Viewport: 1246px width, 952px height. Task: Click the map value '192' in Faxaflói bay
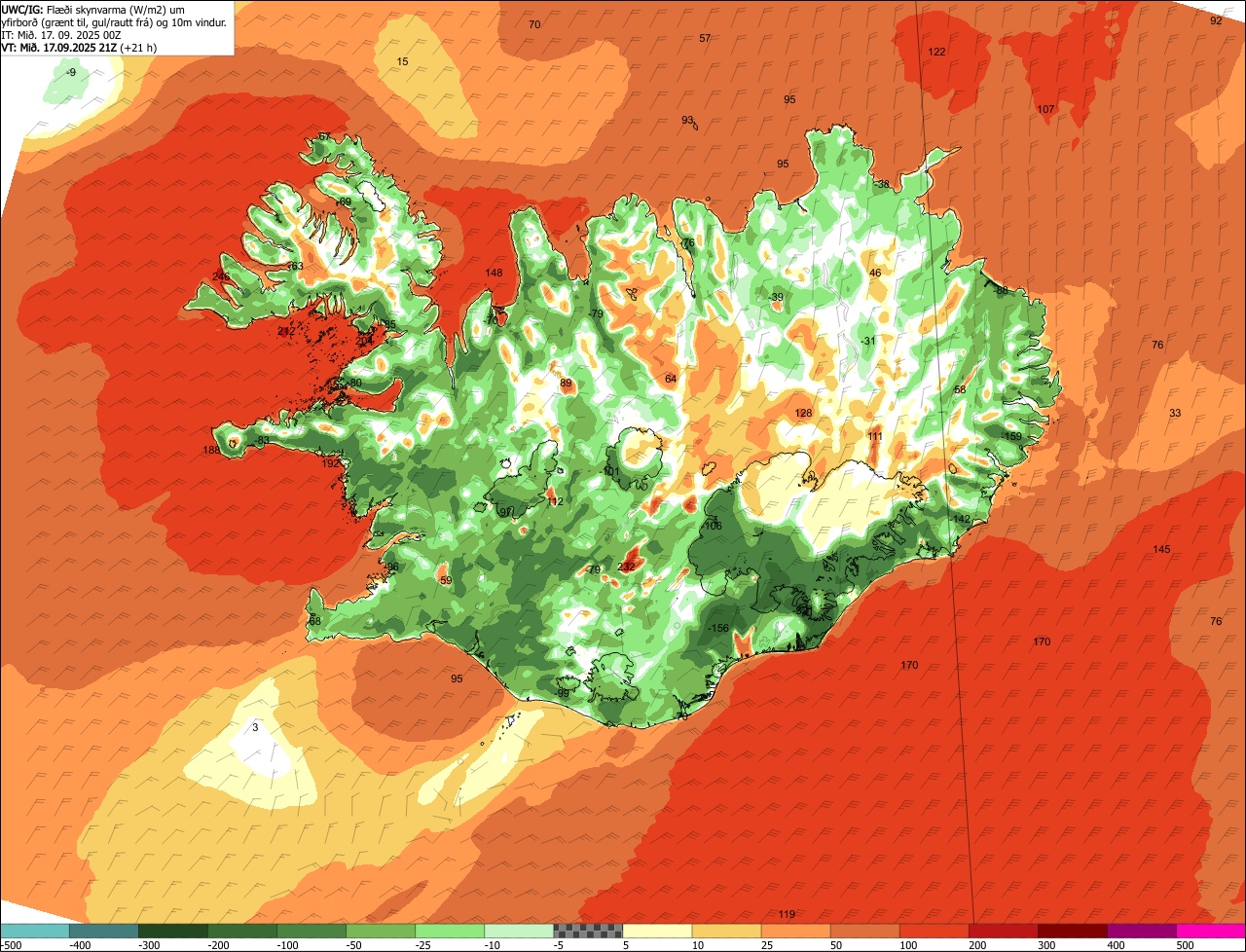coord(331,463)
